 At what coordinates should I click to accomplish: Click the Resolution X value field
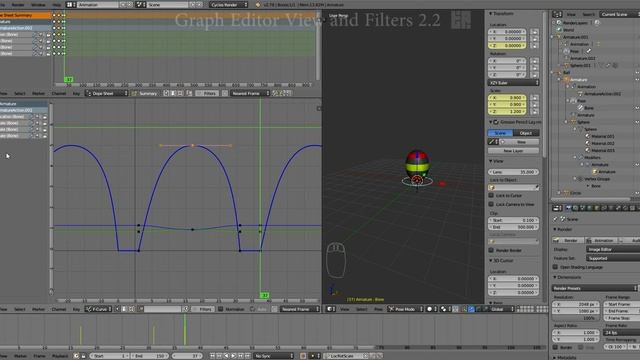coord(576,304)
